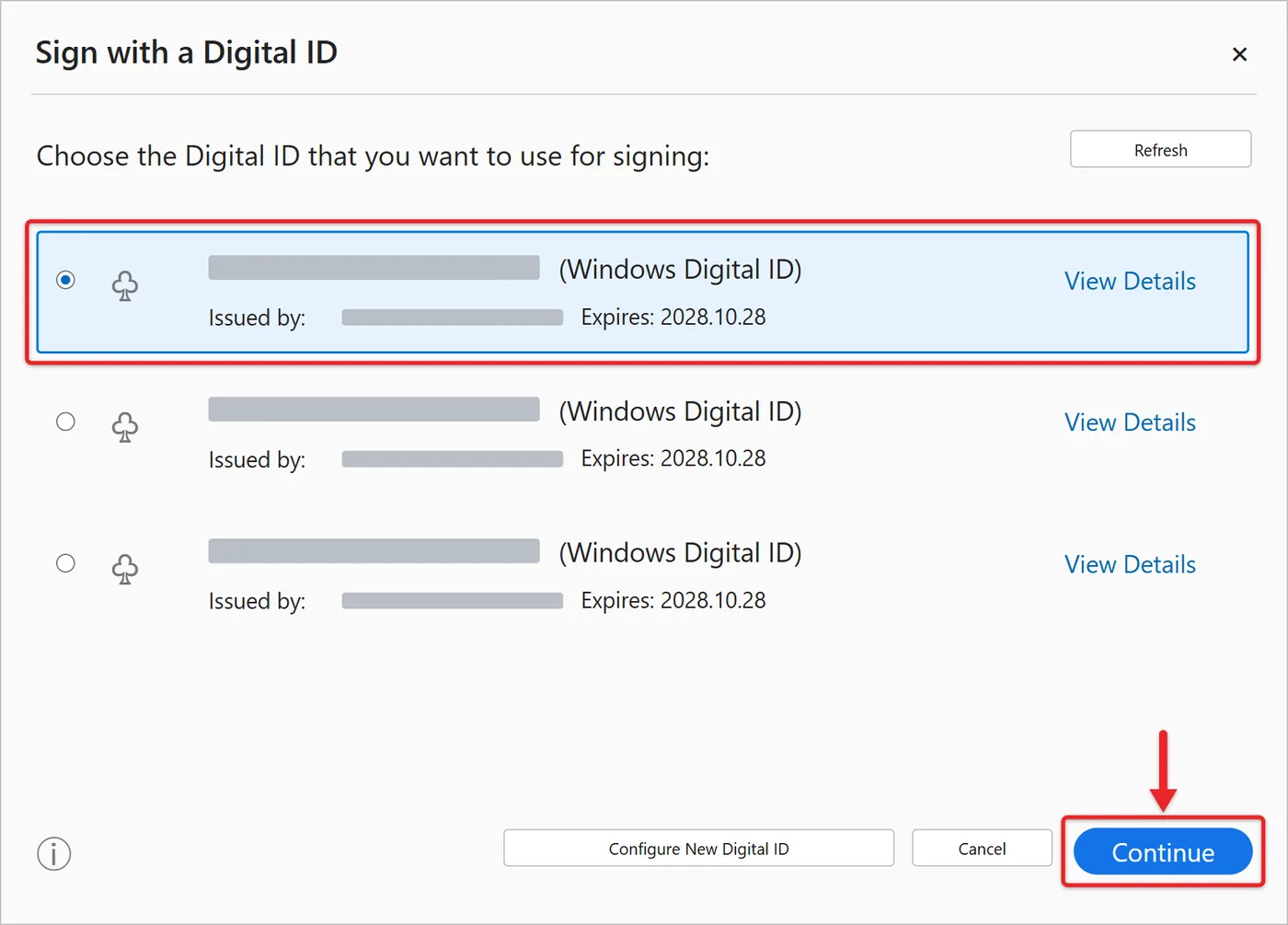The height and width of the screenshot is (925, 1288).
Task: Open View Details for the first Digital ID
Action: [1130, 281]
